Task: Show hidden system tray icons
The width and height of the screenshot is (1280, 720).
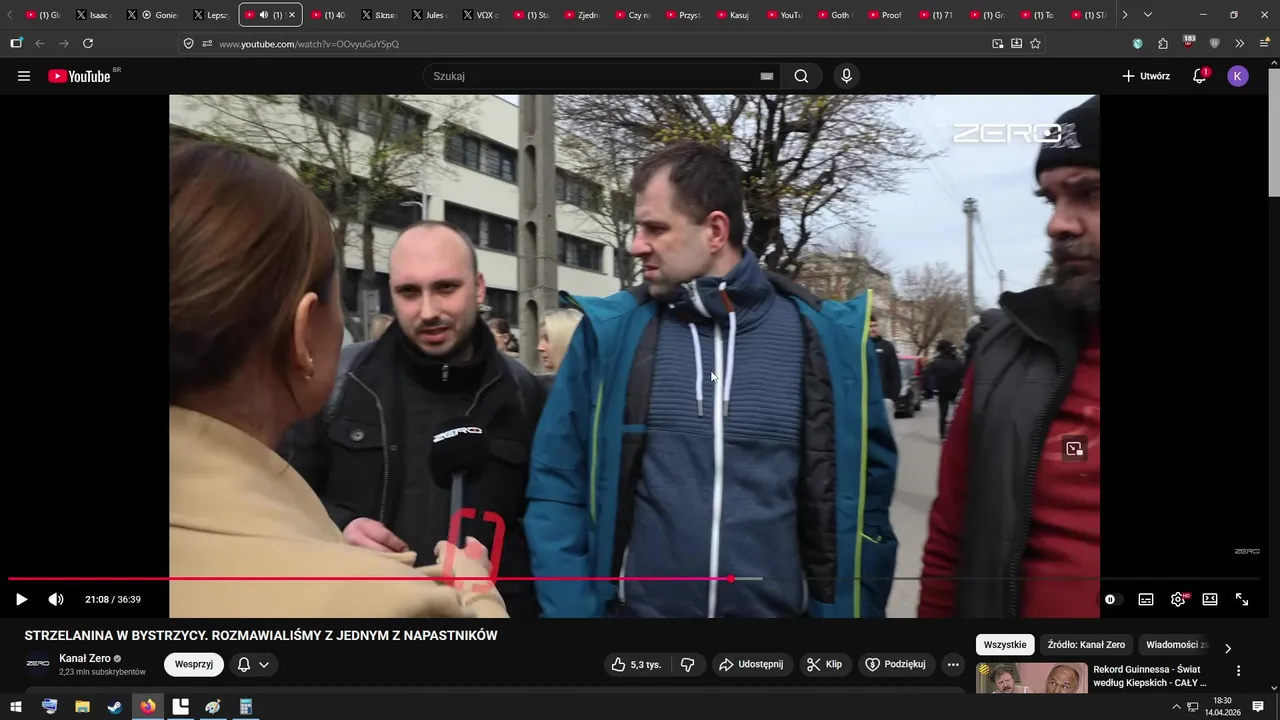Action: point(1176,706)
